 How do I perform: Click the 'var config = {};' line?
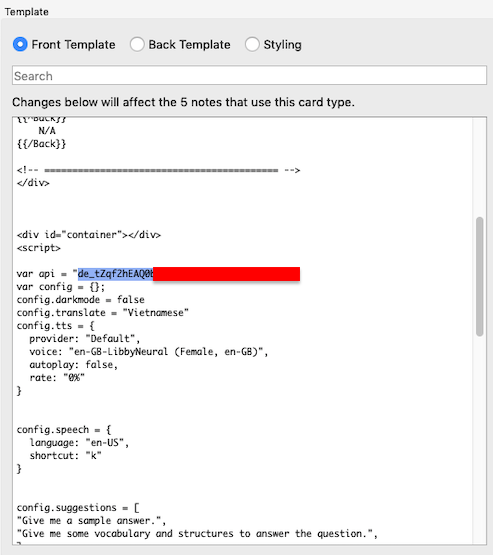[x=61, y=287]
